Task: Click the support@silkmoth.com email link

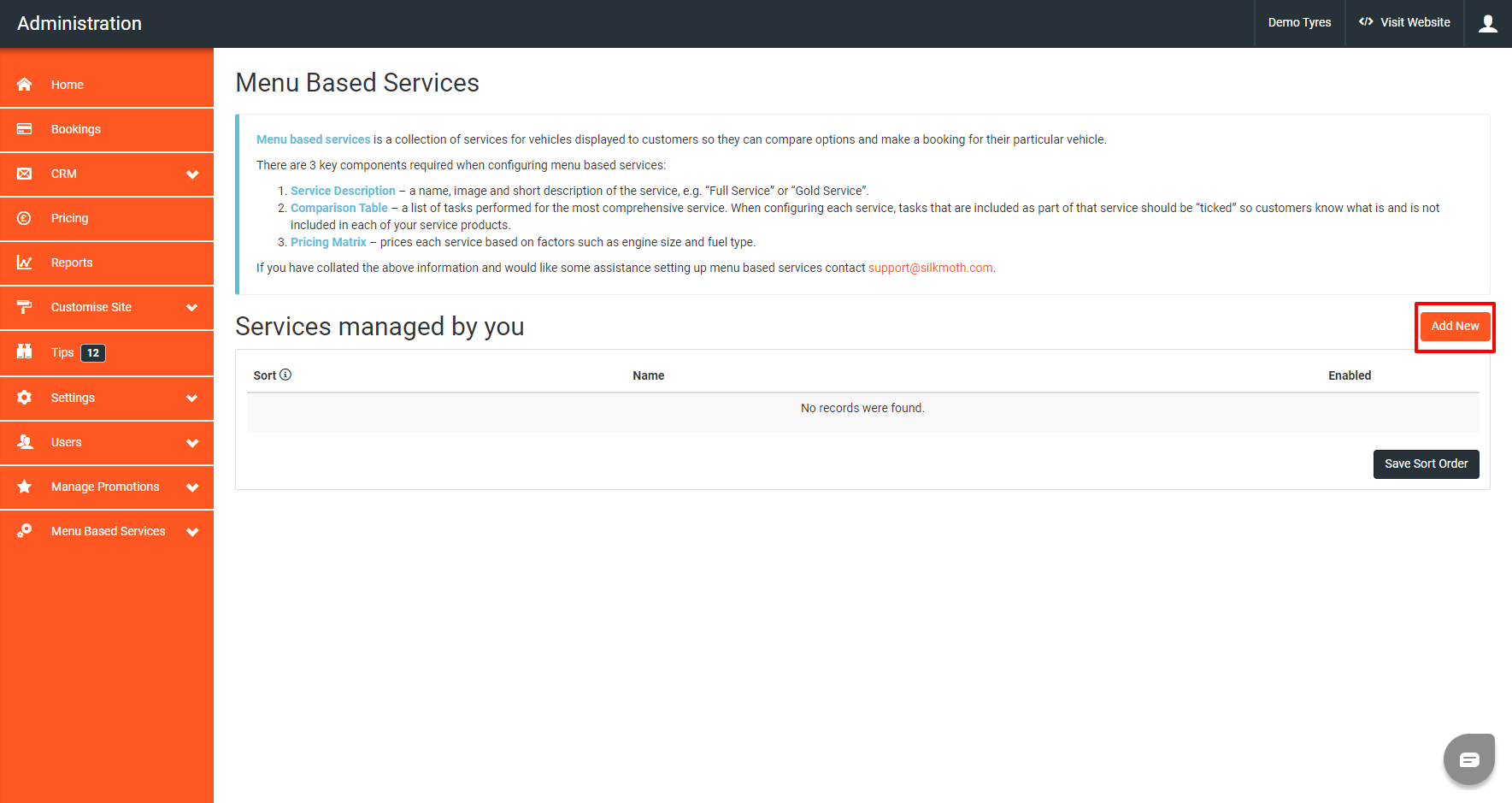Action: pyautogui.click(x=930, y=268)
